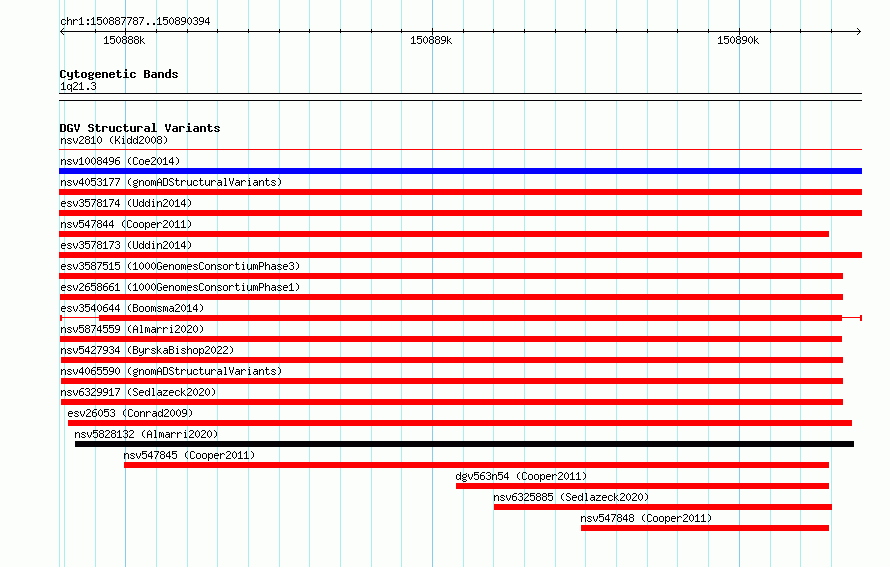
Task: Click the 150890k ruler label
Action: [738, 40]
